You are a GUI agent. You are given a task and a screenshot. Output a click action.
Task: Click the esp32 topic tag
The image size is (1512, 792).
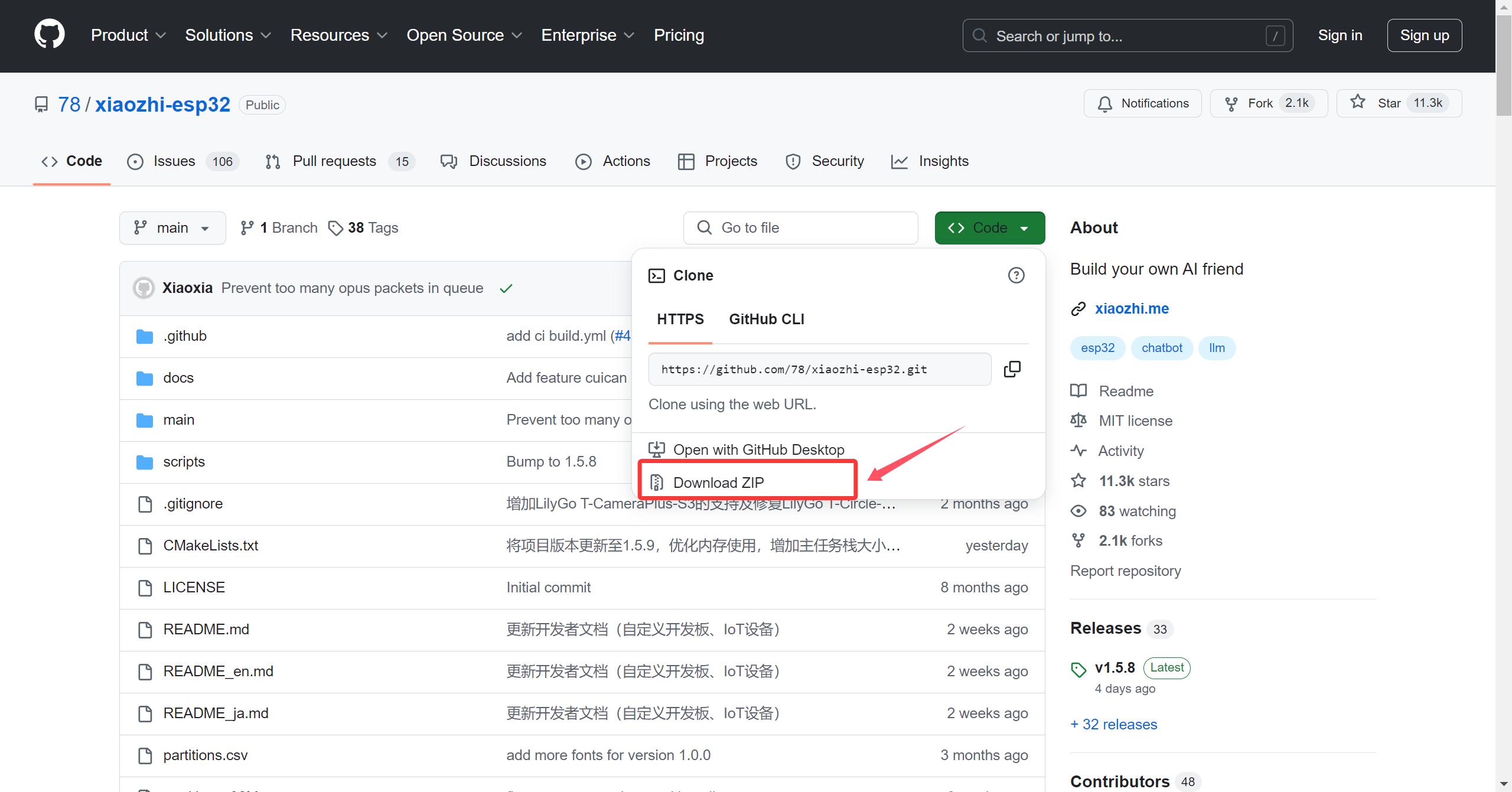pos(1098,348)
